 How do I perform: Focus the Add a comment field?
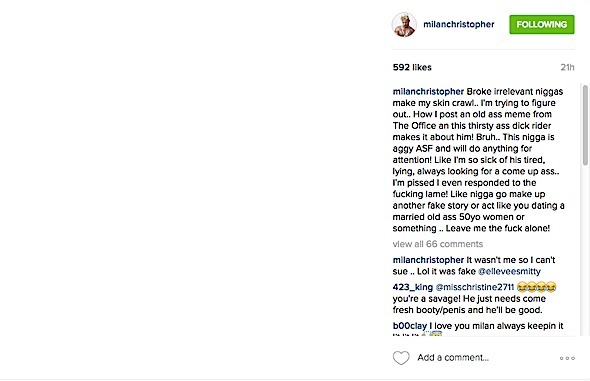453,358
